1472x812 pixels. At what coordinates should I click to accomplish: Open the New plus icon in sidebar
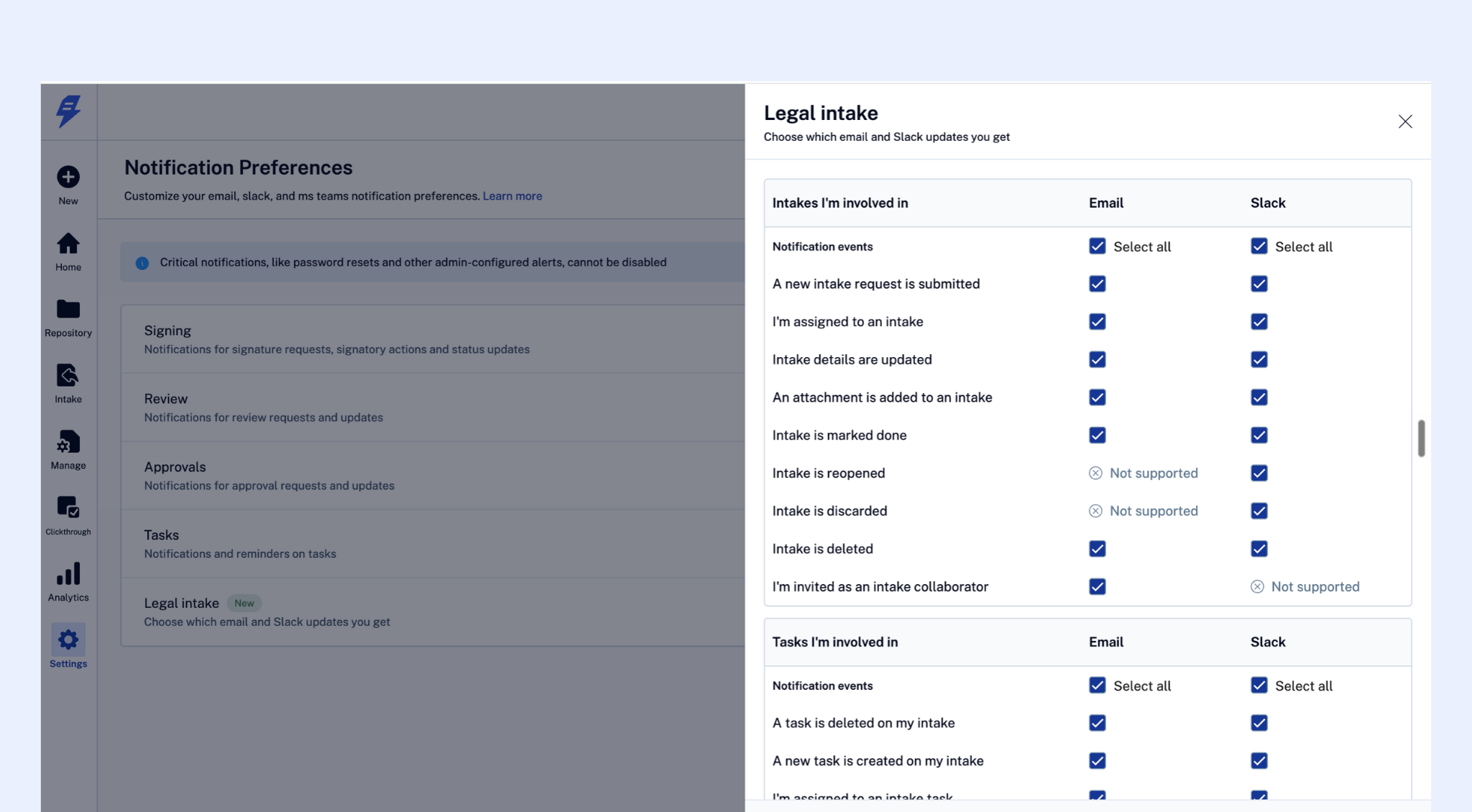pos(68,177)
